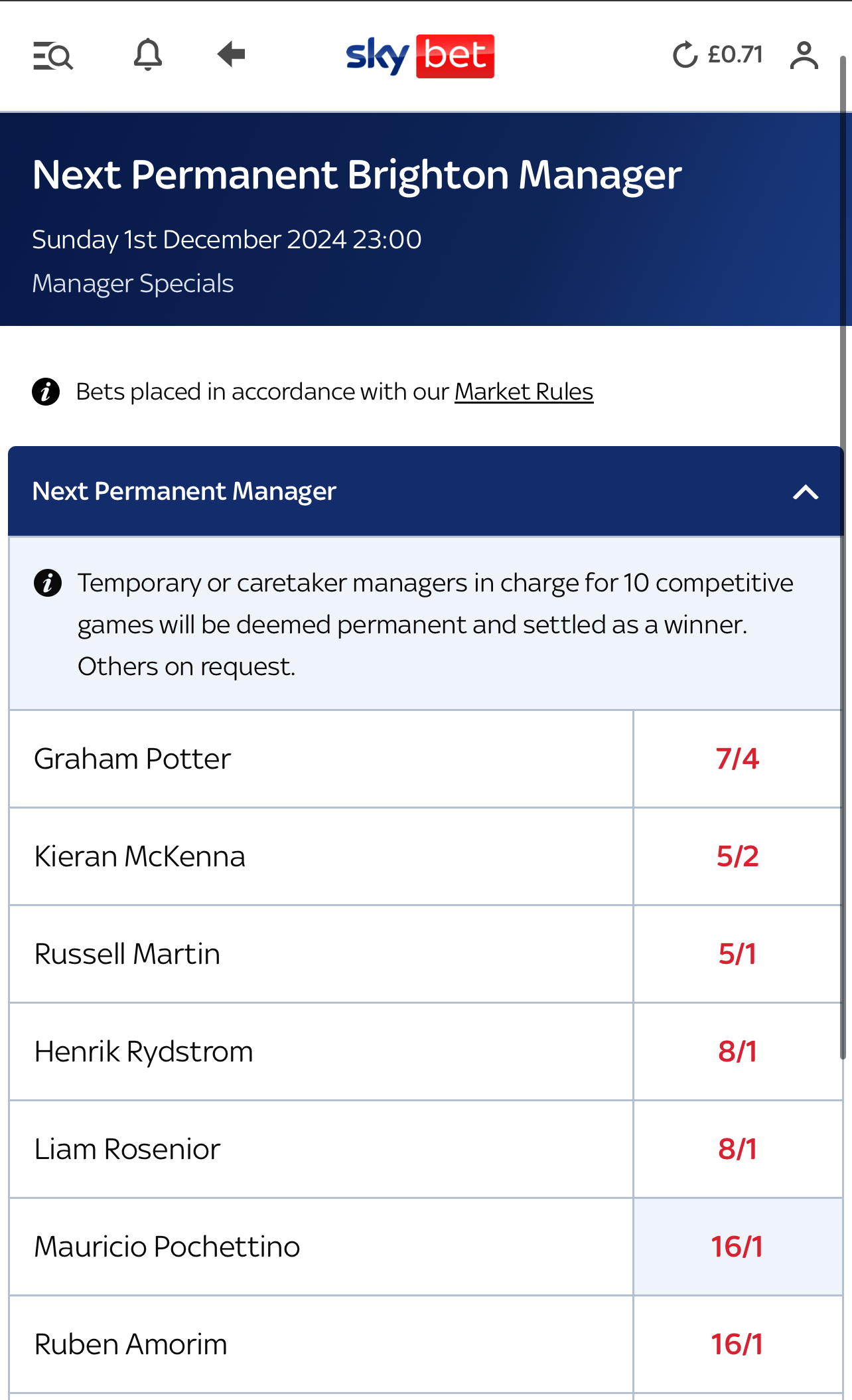Open the menu search icon
This screenshot has width=852, height=1400.
pos(53,56)
